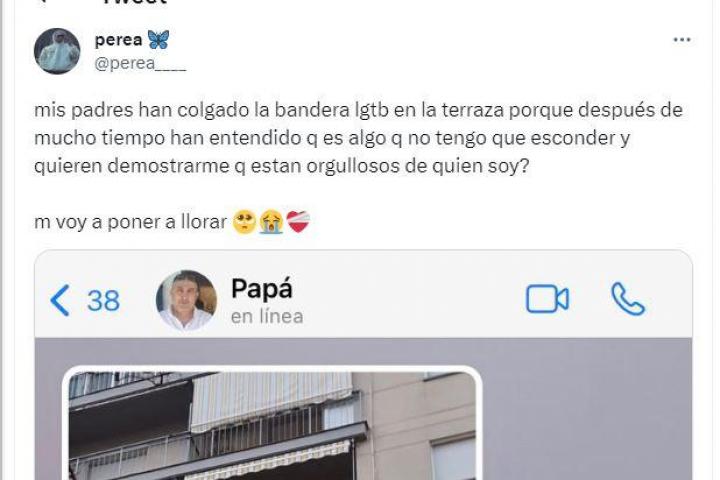The width and height of the screenshot is (720, 480).
Task: Click the loudly crying face emoji
Action: click(x=271, y=222)
